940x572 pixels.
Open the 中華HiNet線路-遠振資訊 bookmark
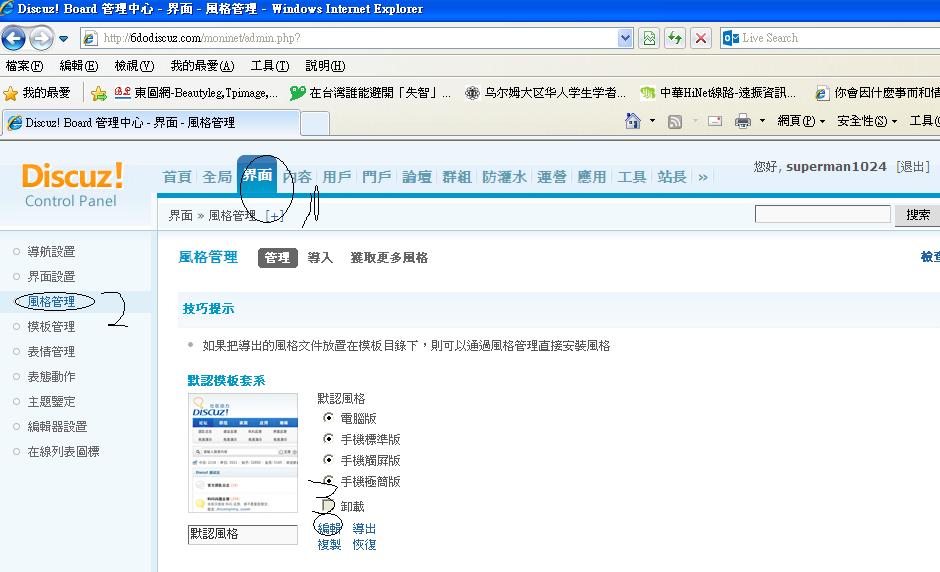click(x=718, y=93)
